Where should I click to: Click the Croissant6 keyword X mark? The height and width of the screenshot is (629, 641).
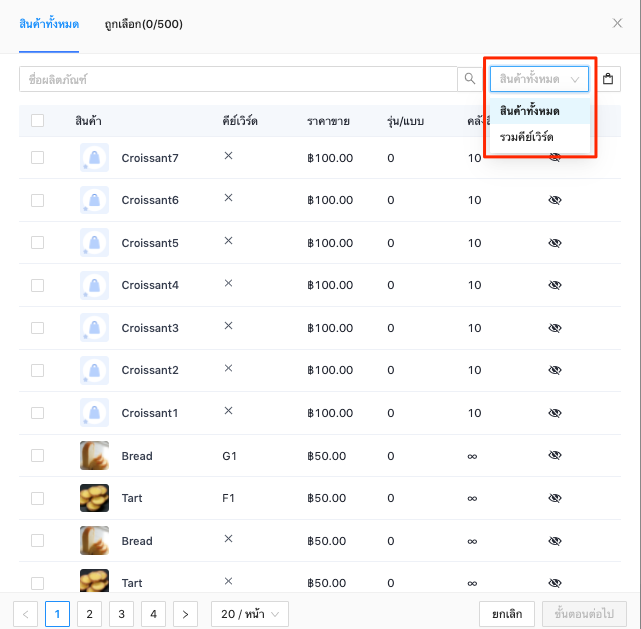tap(229, 198)
